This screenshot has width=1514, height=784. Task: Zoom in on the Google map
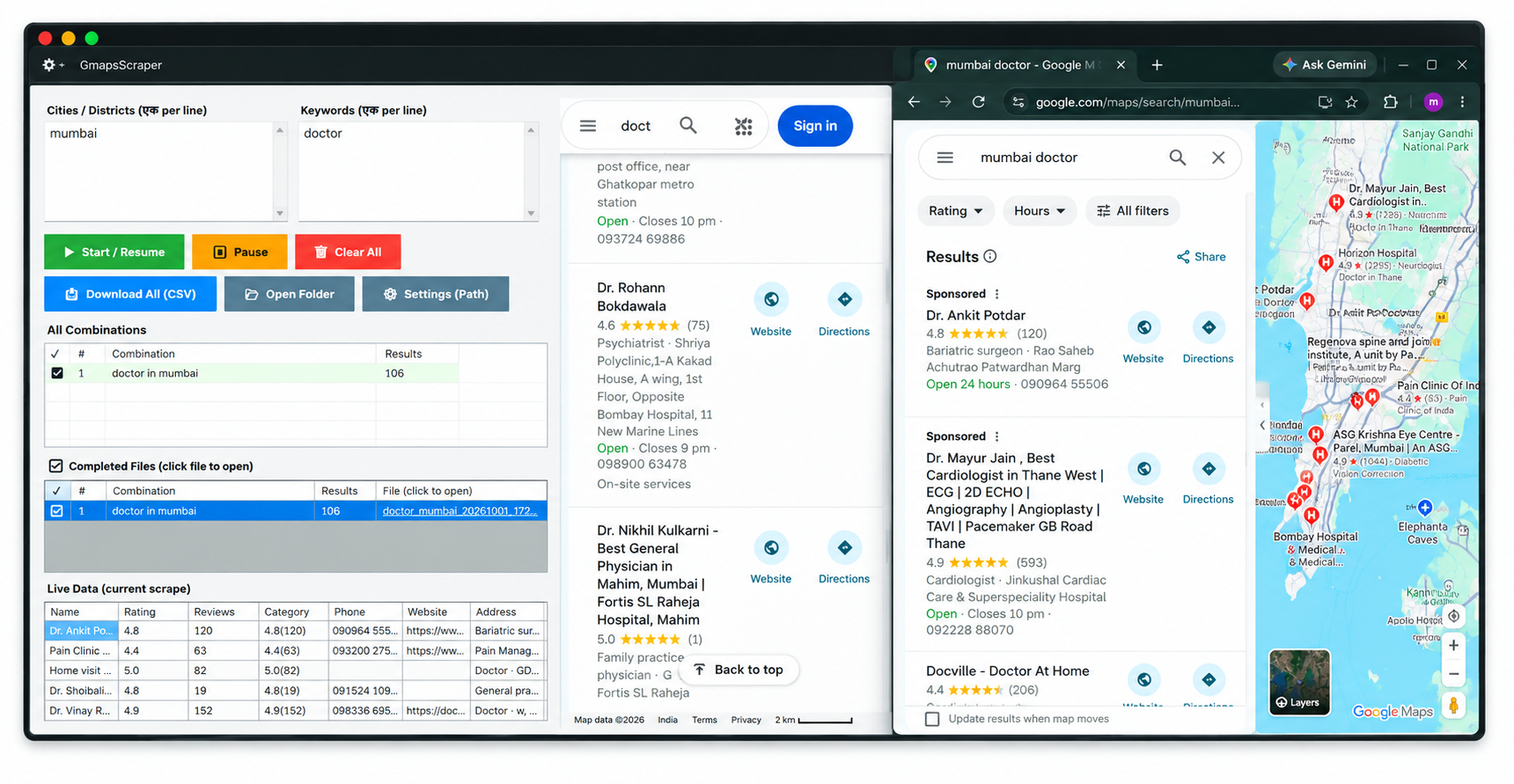pos(1454,645)
